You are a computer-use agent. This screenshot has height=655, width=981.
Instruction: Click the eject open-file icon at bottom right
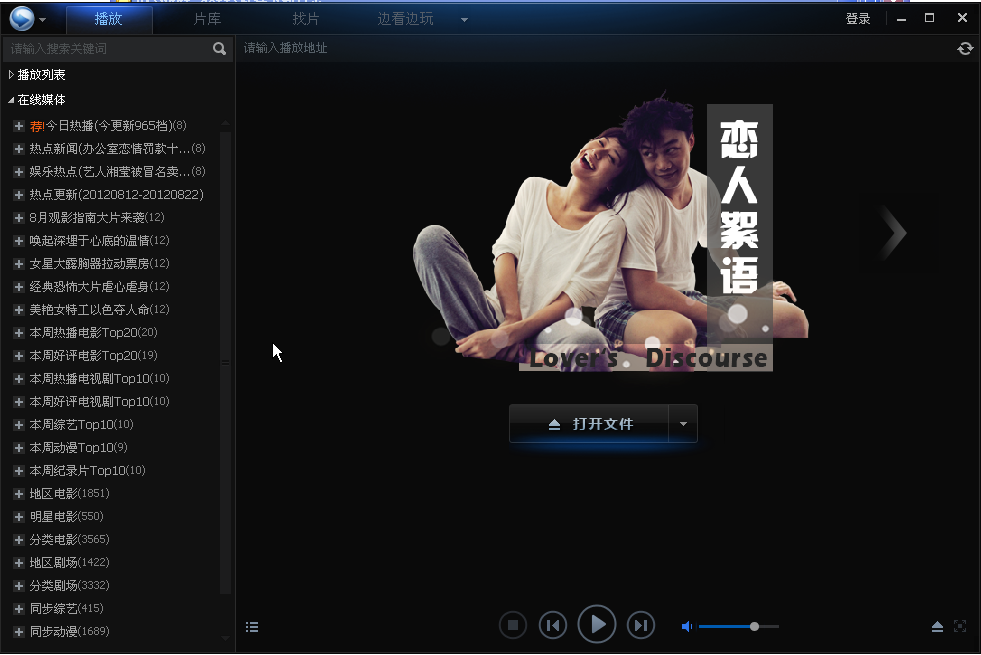pyautogui.click(x=937, y=626)
